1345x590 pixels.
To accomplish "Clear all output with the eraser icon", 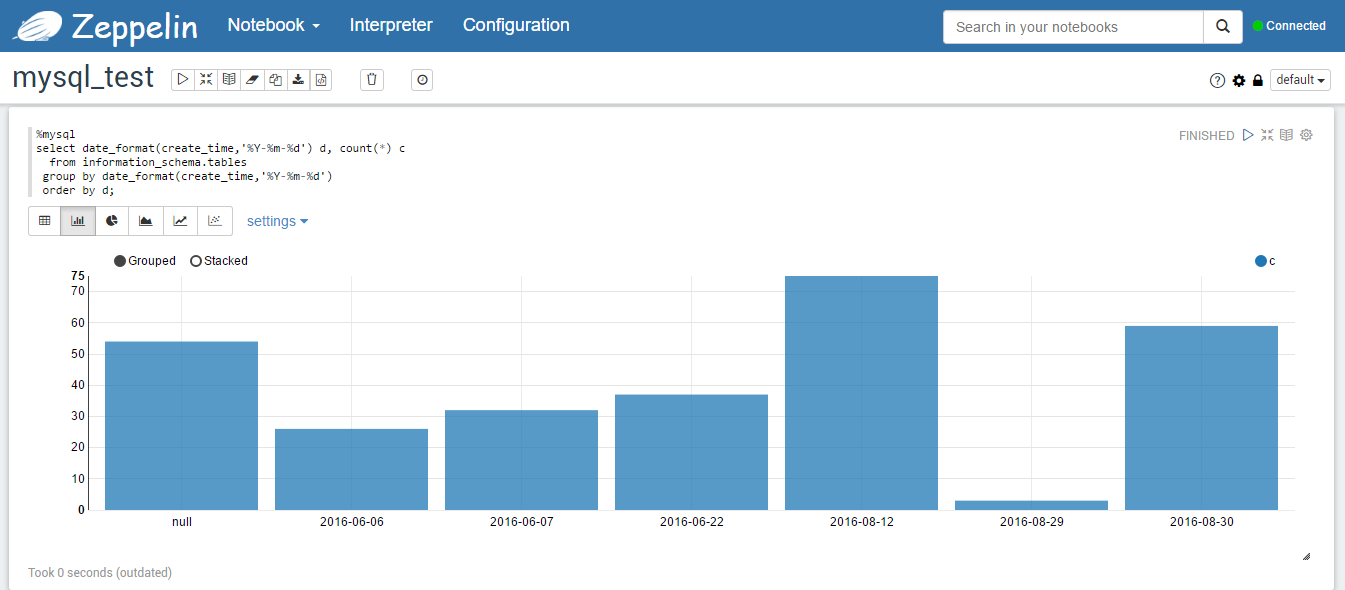I will coord(252,80).
